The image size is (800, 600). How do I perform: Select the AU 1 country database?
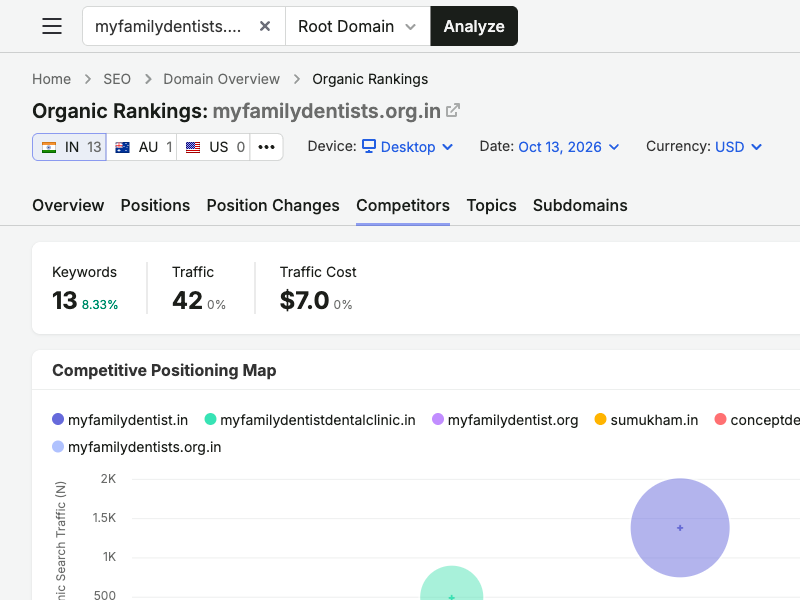click(142, 147)
